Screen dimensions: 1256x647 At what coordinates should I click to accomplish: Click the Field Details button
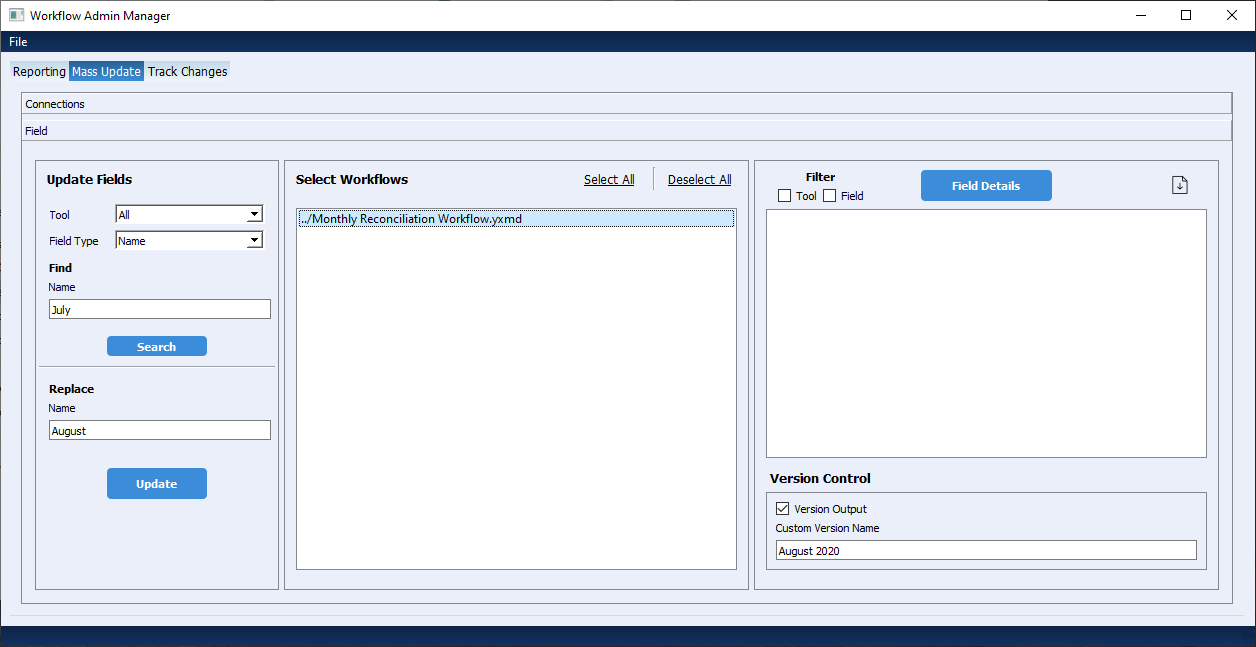tap(986, 186)
